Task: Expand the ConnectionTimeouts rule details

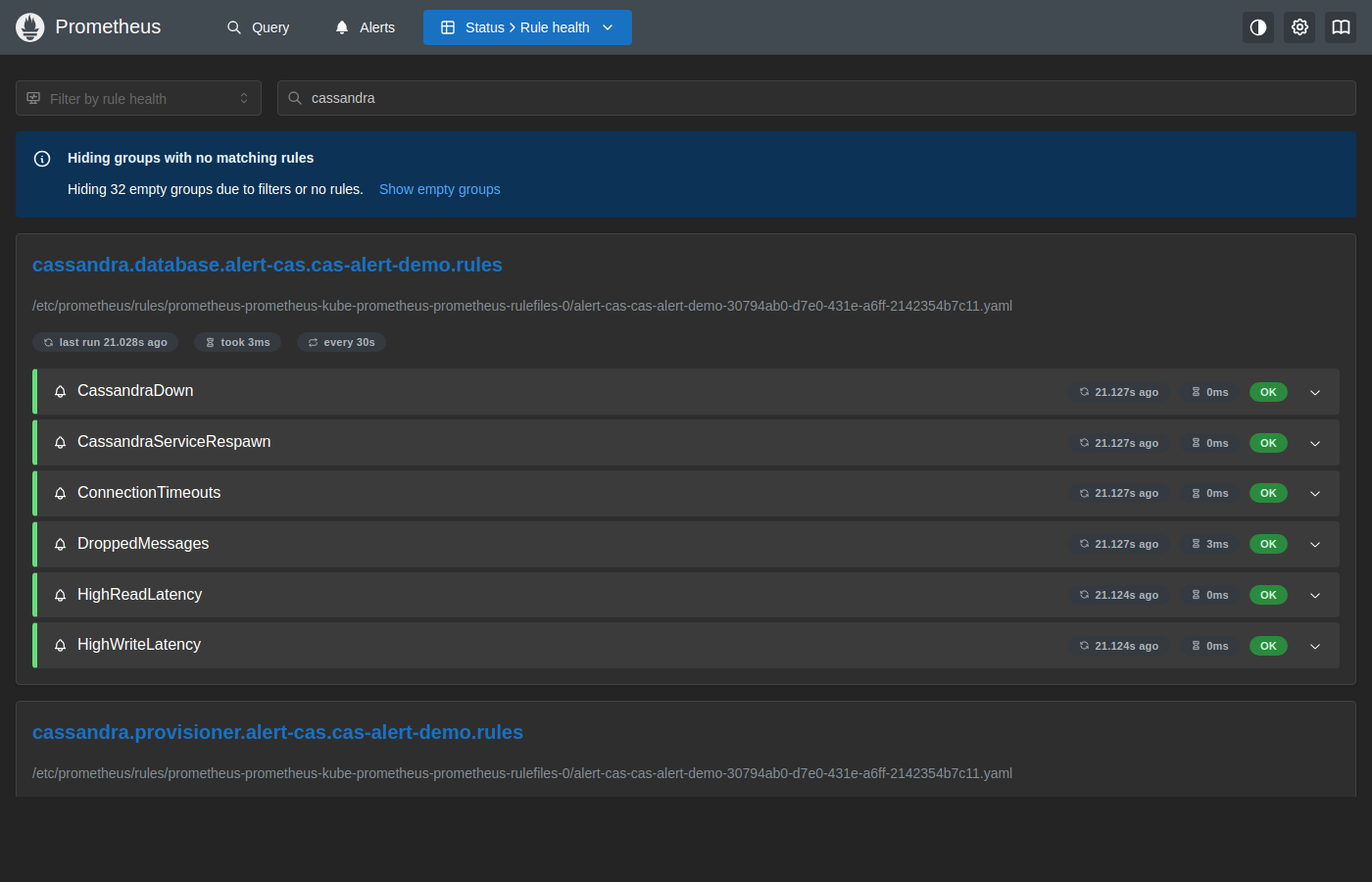Action: tap(1315, 493)
